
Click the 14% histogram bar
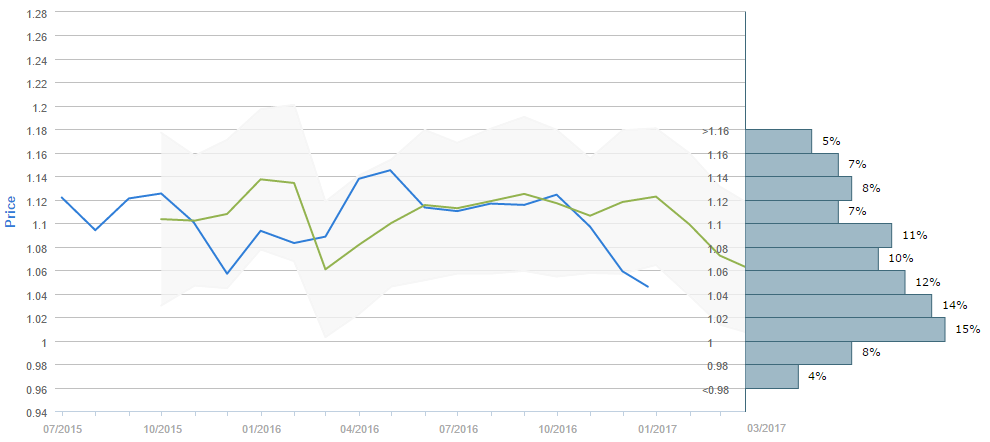point(838,306)
